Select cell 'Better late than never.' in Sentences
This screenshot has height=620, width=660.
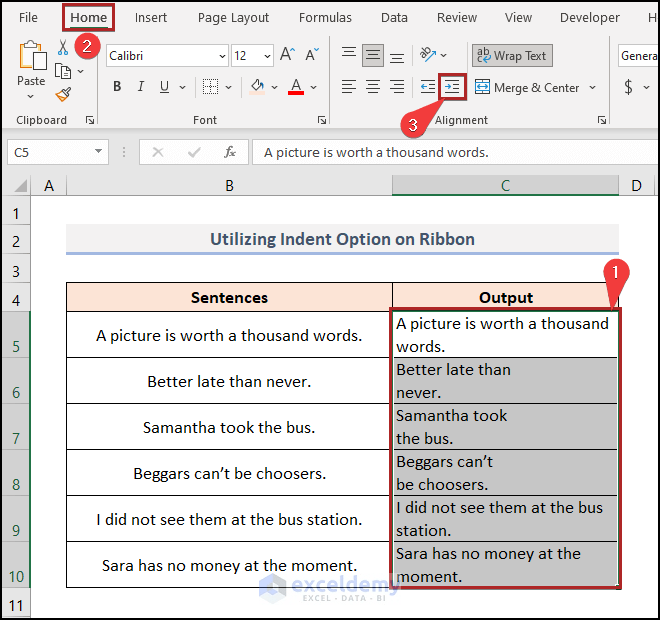click(x=229, y=381)
